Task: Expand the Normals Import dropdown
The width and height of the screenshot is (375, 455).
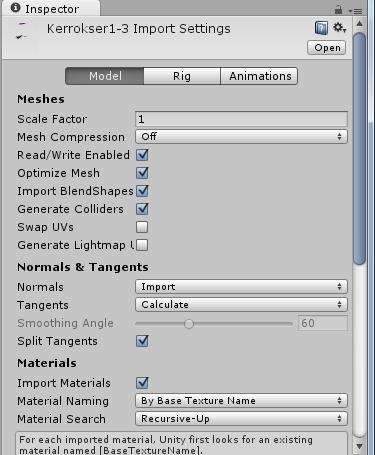Action: pyautogui.click(x=241, y=287)
